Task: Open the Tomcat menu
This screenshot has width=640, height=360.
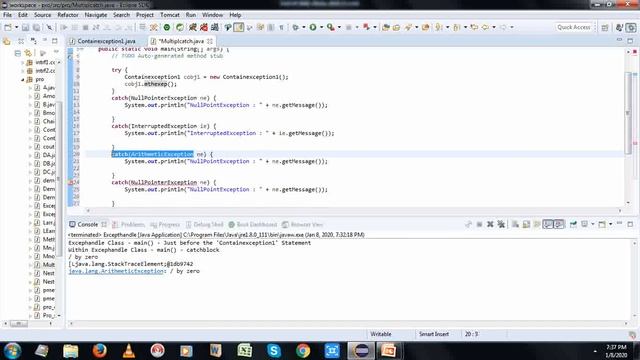Action: [170, 15]
